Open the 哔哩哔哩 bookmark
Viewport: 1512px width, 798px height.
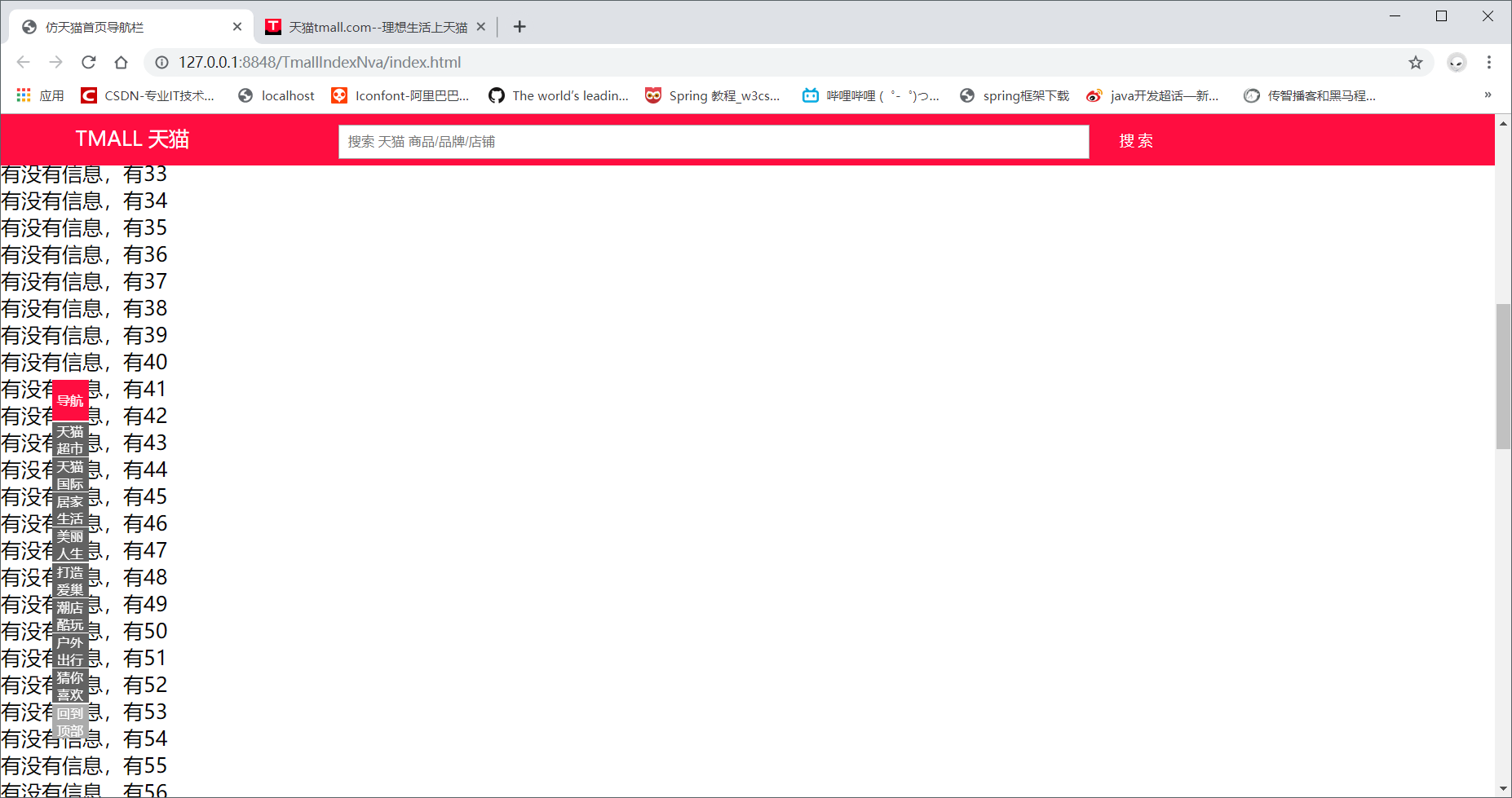point(871,95)
